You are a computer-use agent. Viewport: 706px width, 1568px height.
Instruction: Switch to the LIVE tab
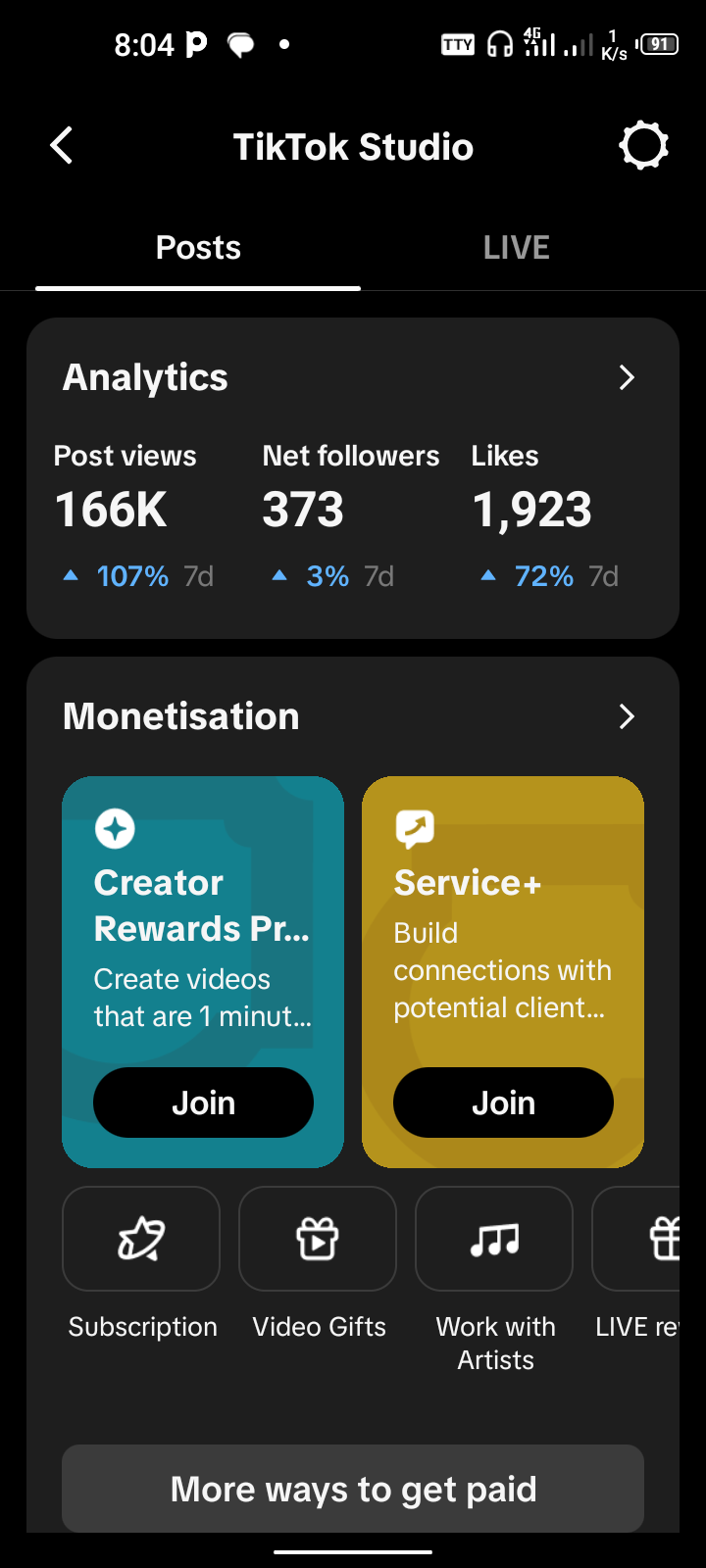pos(517,247)
